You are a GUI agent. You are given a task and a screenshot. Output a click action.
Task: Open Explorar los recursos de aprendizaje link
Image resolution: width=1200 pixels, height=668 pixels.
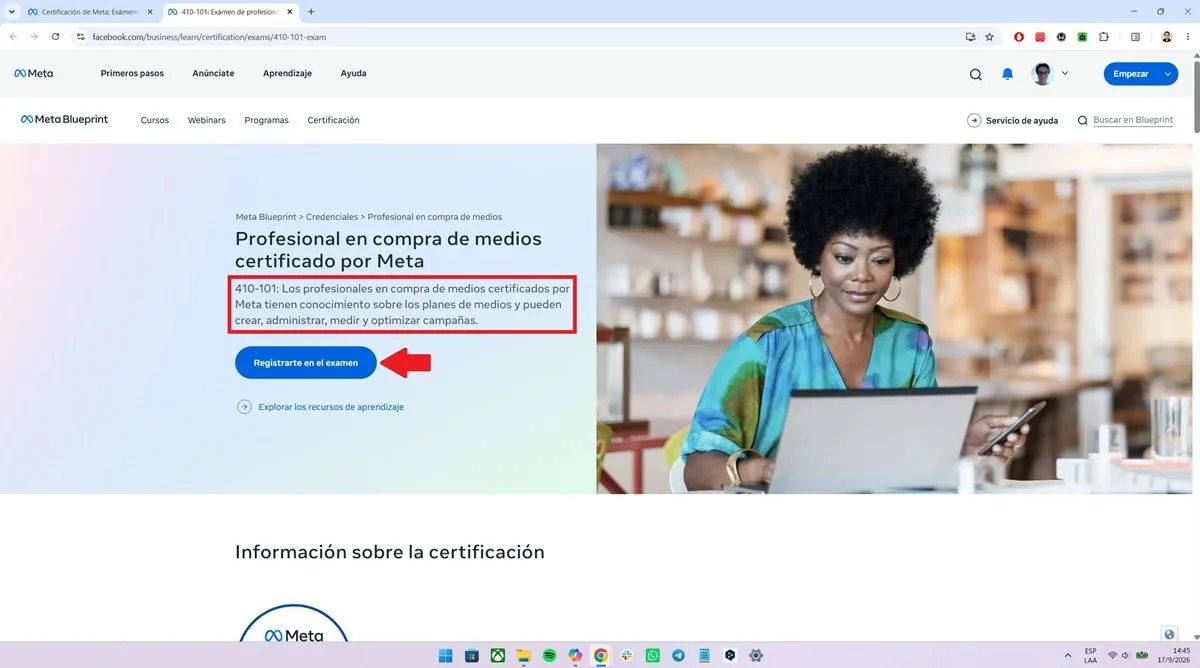pos(331,407)
